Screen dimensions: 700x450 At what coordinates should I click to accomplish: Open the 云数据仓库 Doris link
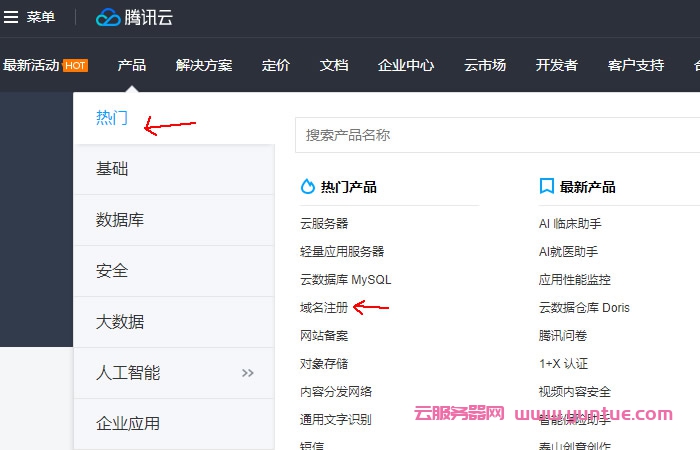[x=584, y=308]
